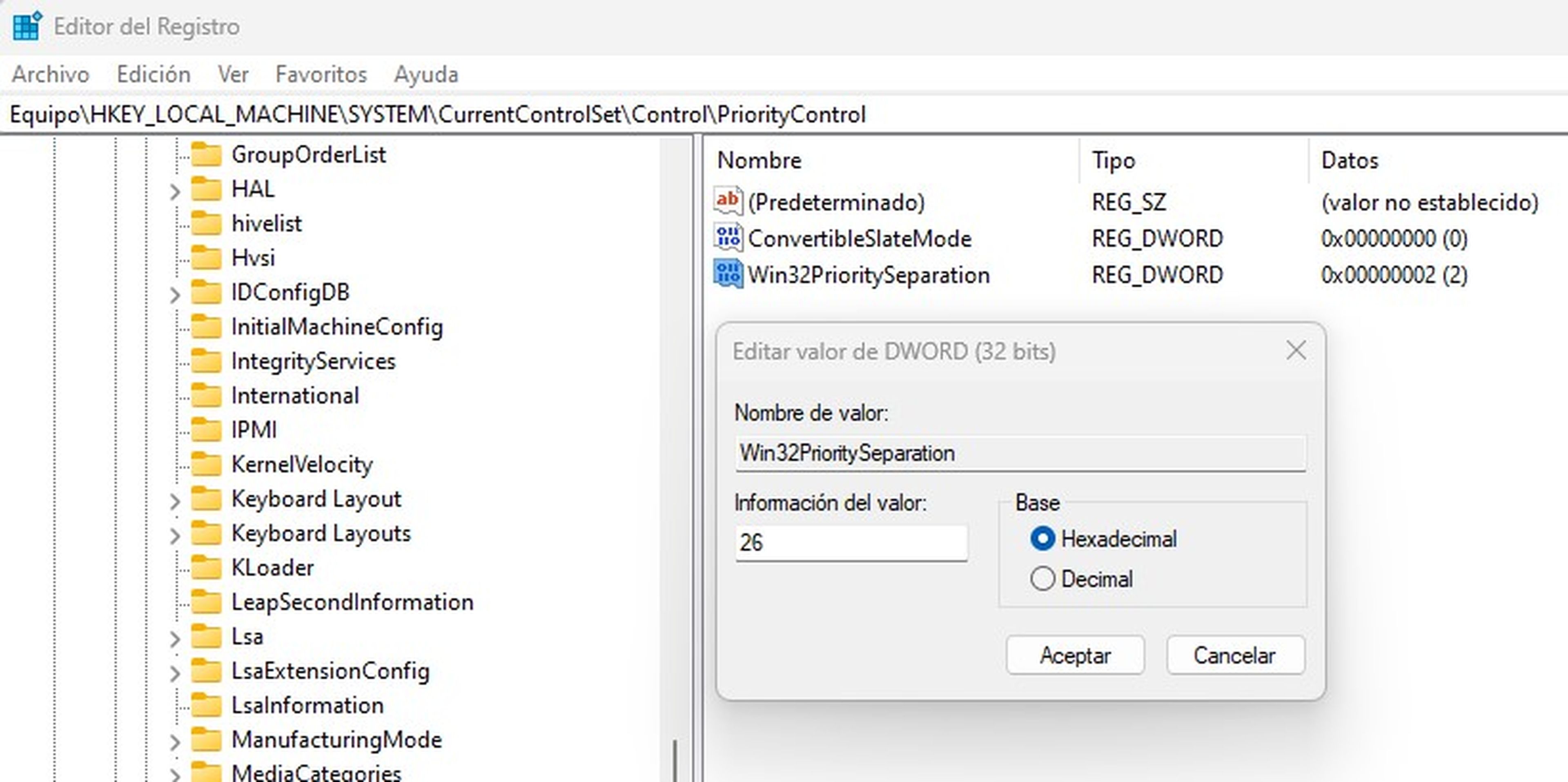Select the Win32PrioritySeparation value name
This screenshot has width=1568, height=782.
[x=869, y=275]
